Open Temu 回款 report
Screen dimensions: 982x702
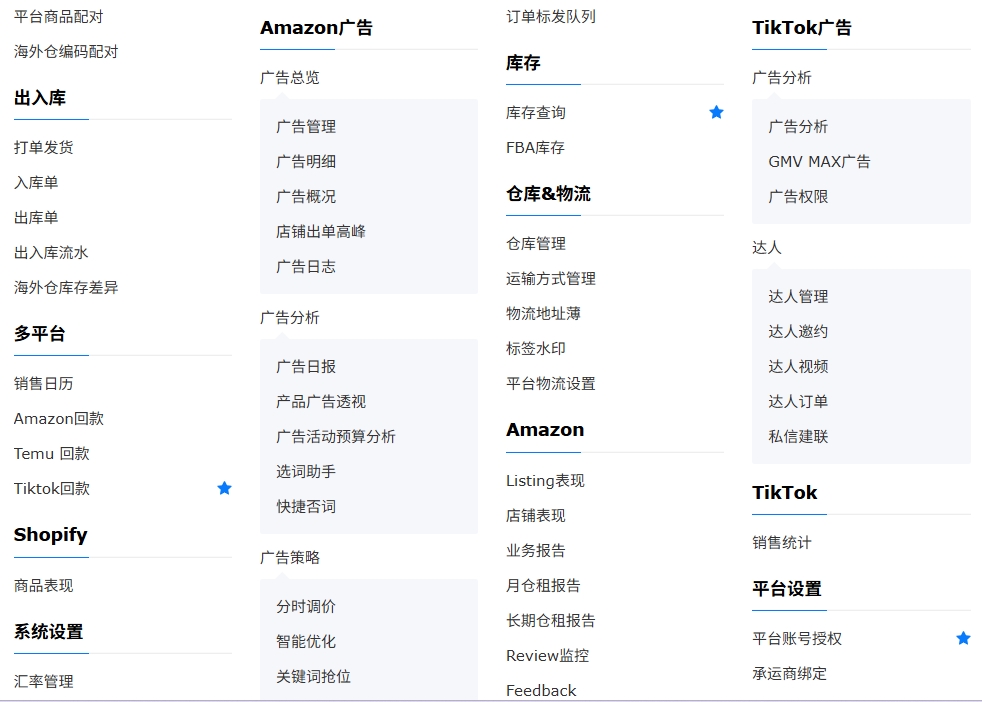(51, 453)
